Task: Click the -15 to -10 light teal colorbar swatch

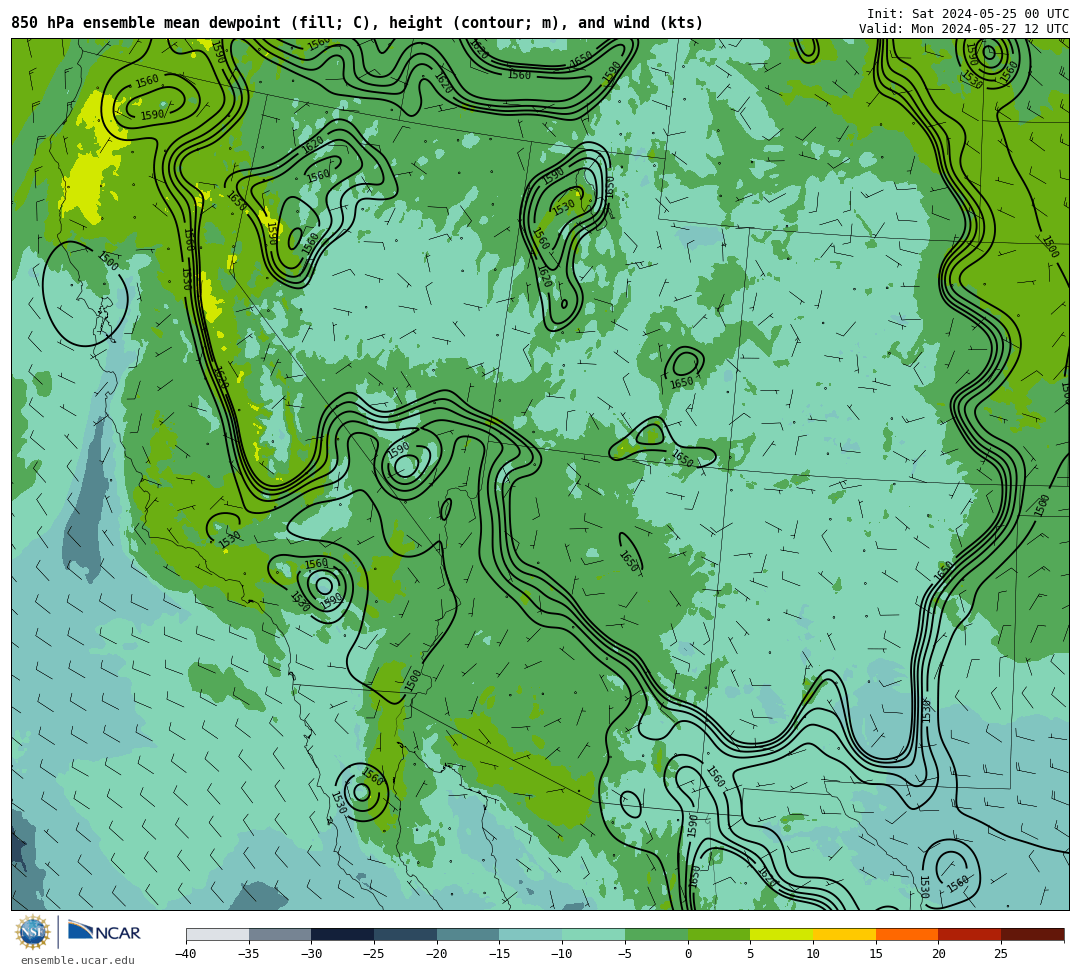Action: (531, 934)
